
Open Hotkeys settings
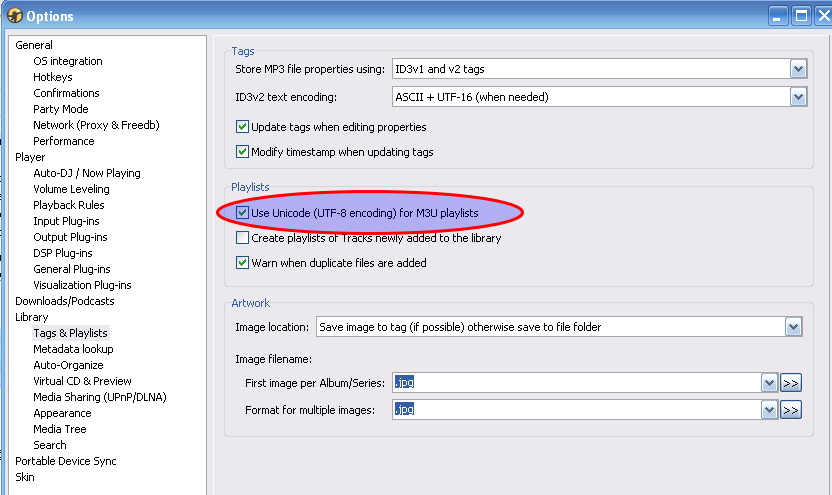[53, 77]
